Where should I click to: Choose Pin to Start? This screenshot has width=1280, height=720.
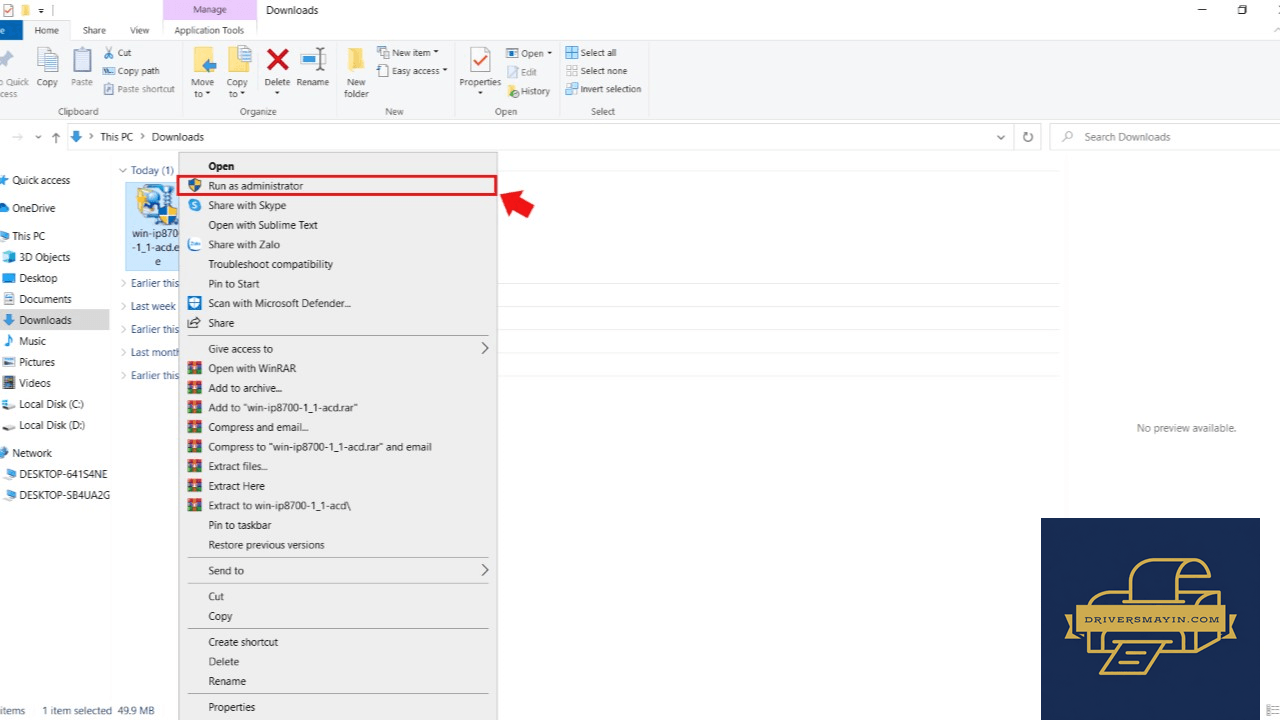pyautogui.click(x=340, y=284)
